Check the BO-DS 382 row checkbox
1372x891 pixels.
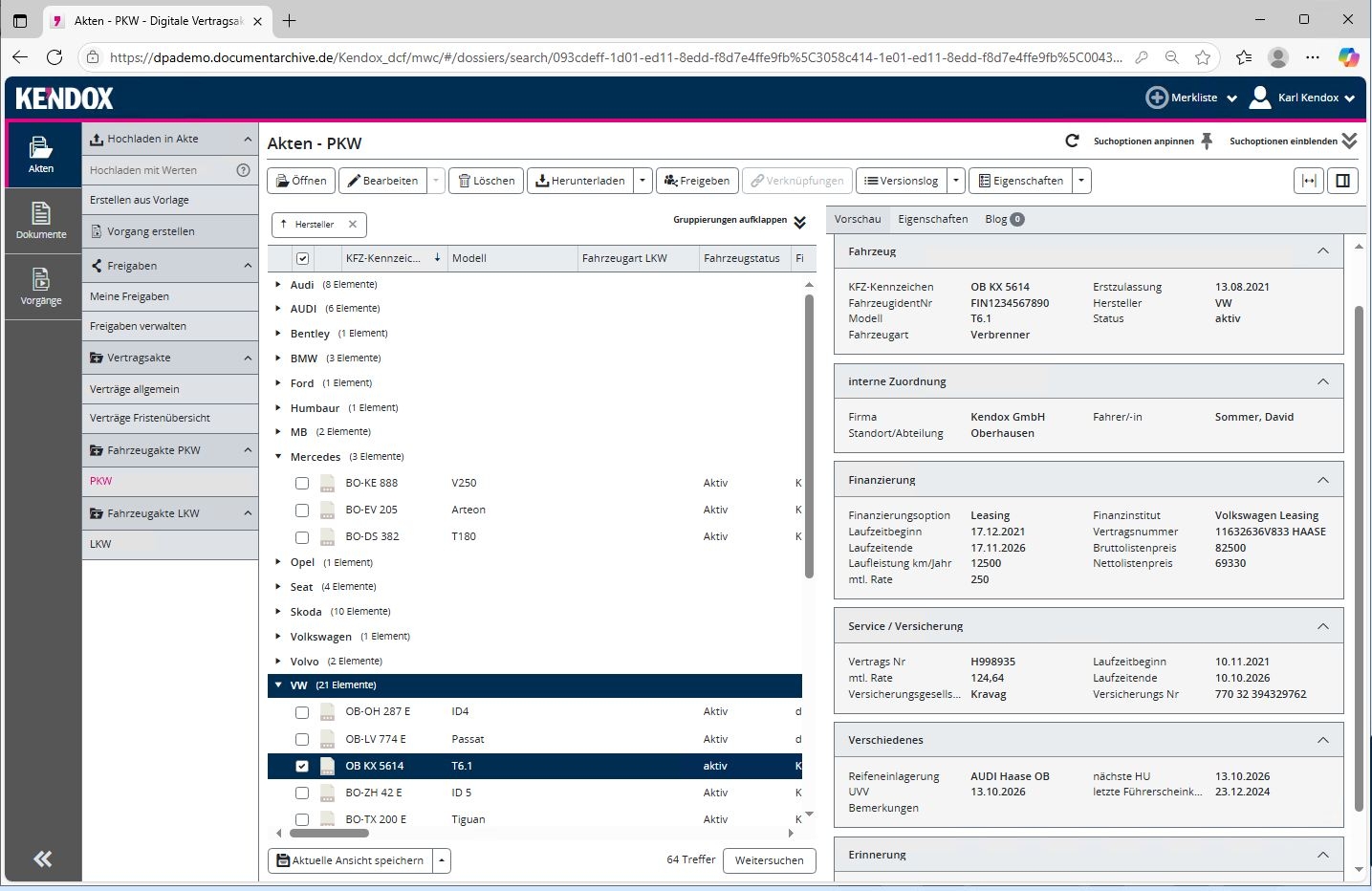302,537
